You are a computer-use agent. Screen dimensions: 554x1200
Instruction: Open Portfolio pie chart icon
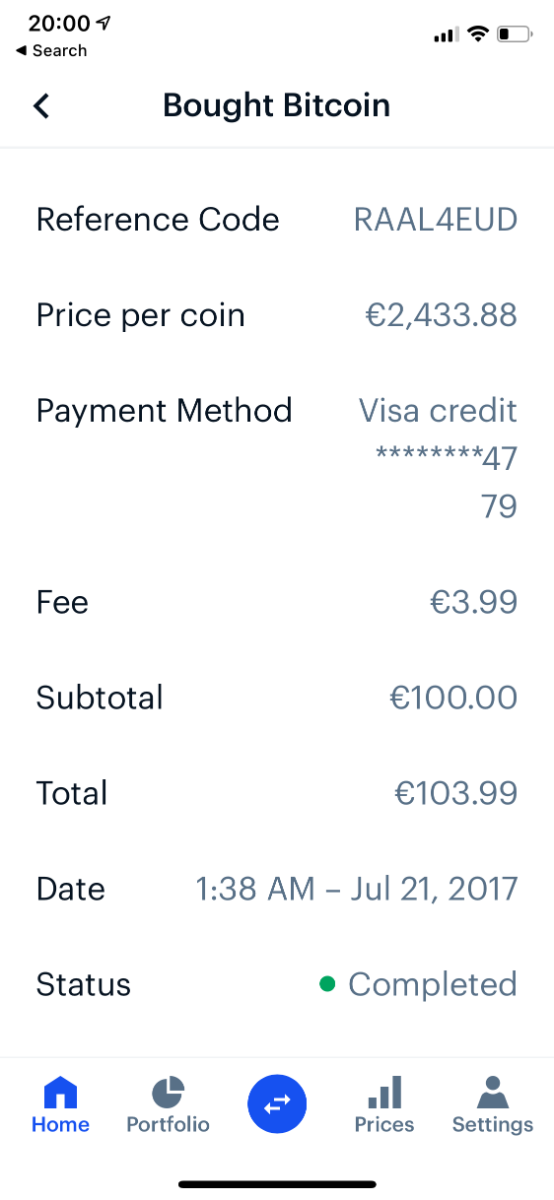tap(168, 1091)
